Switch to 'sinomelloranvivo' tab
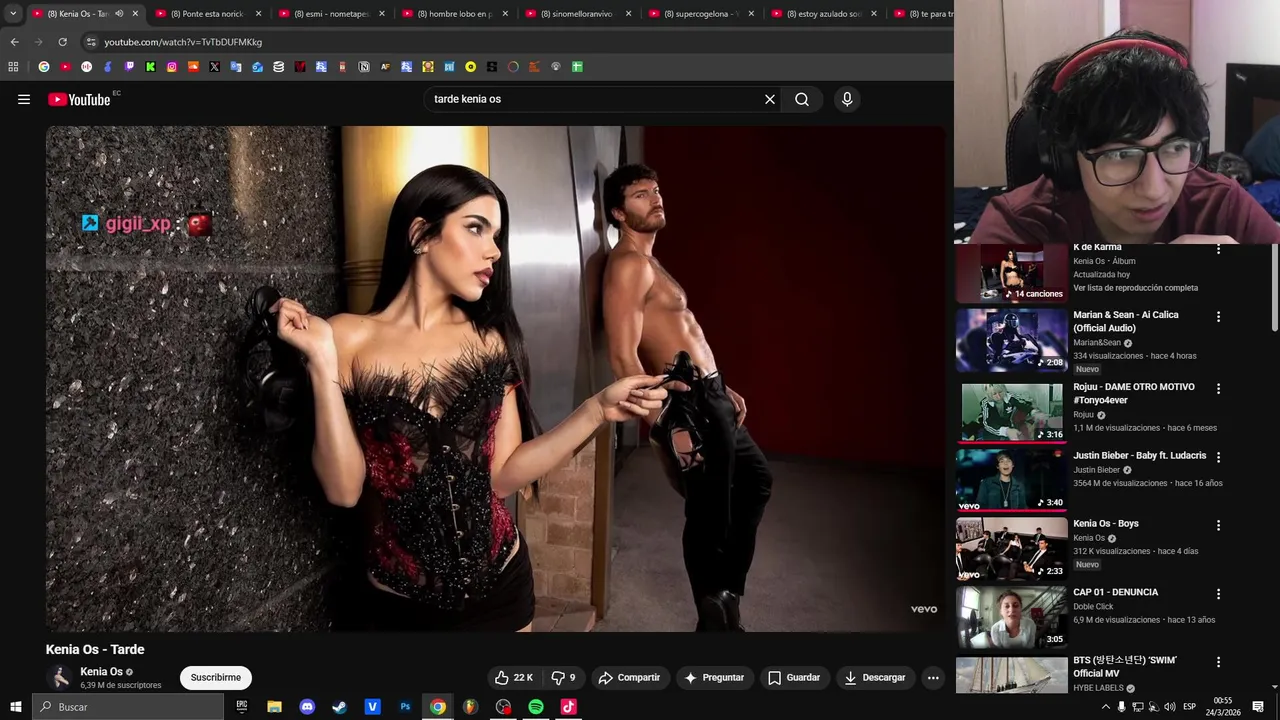 tap(578, 14)
